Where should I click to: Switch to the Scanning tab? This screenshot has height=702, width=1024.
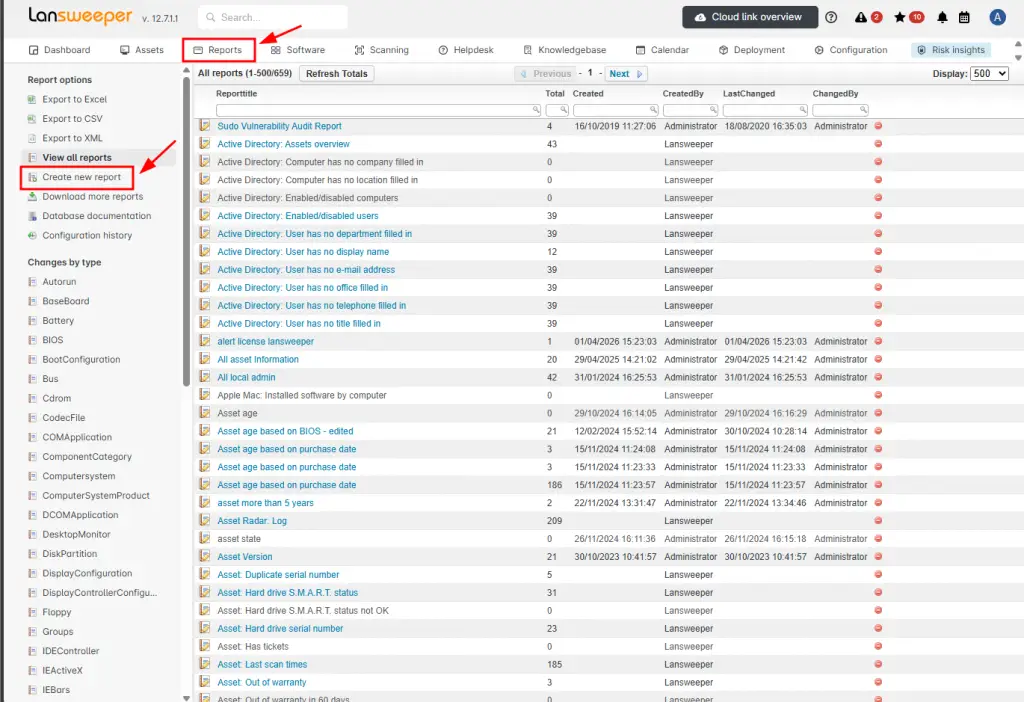pyautogui.click(x=381, y=50)
